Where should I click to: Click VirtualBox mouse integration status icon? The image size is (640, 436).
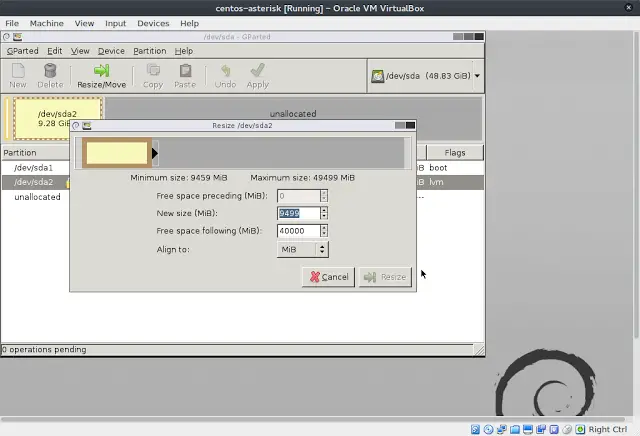(x=567, y=429)
